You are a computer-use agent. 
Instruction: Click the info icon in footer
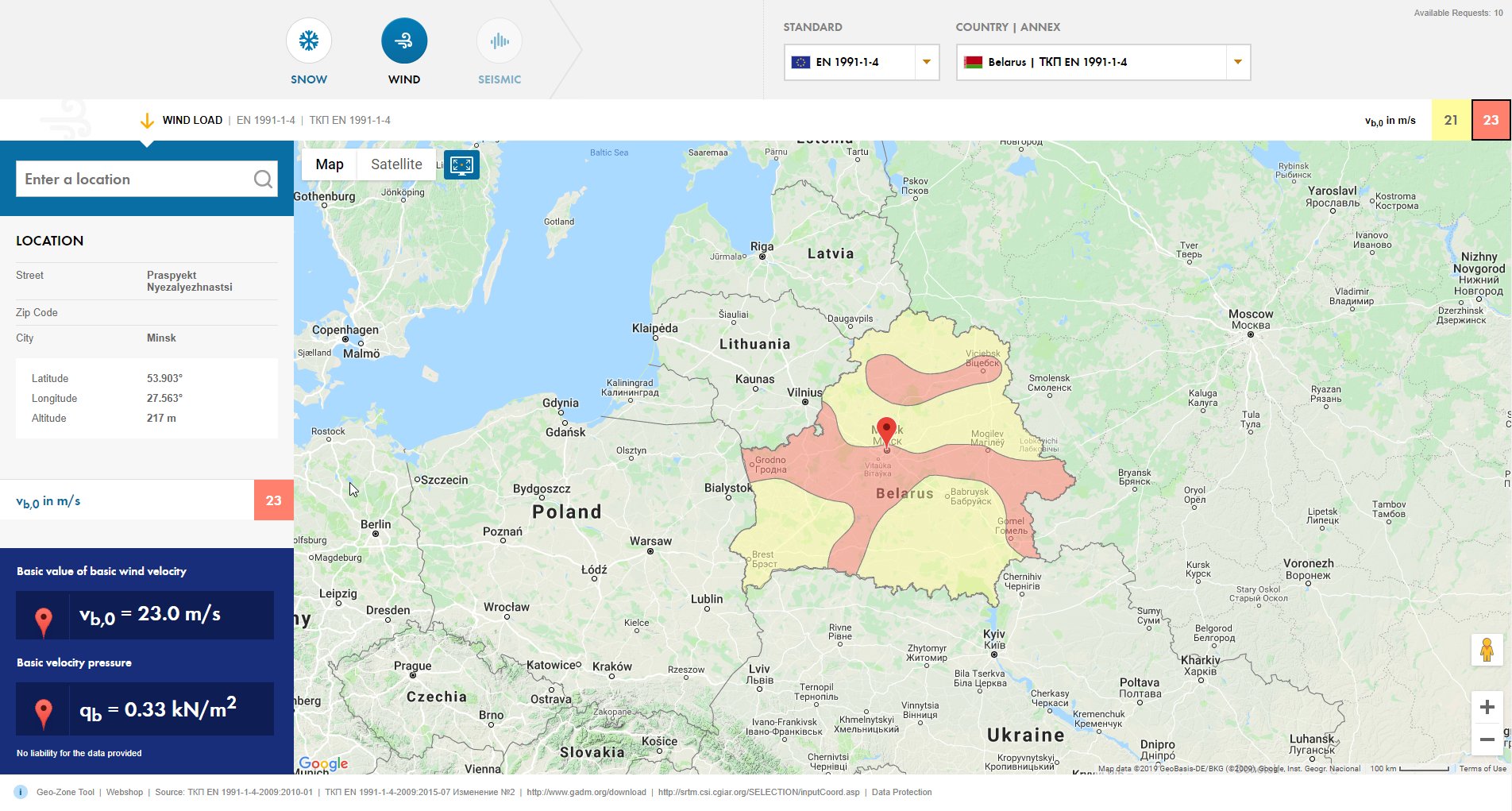[21, 792]
